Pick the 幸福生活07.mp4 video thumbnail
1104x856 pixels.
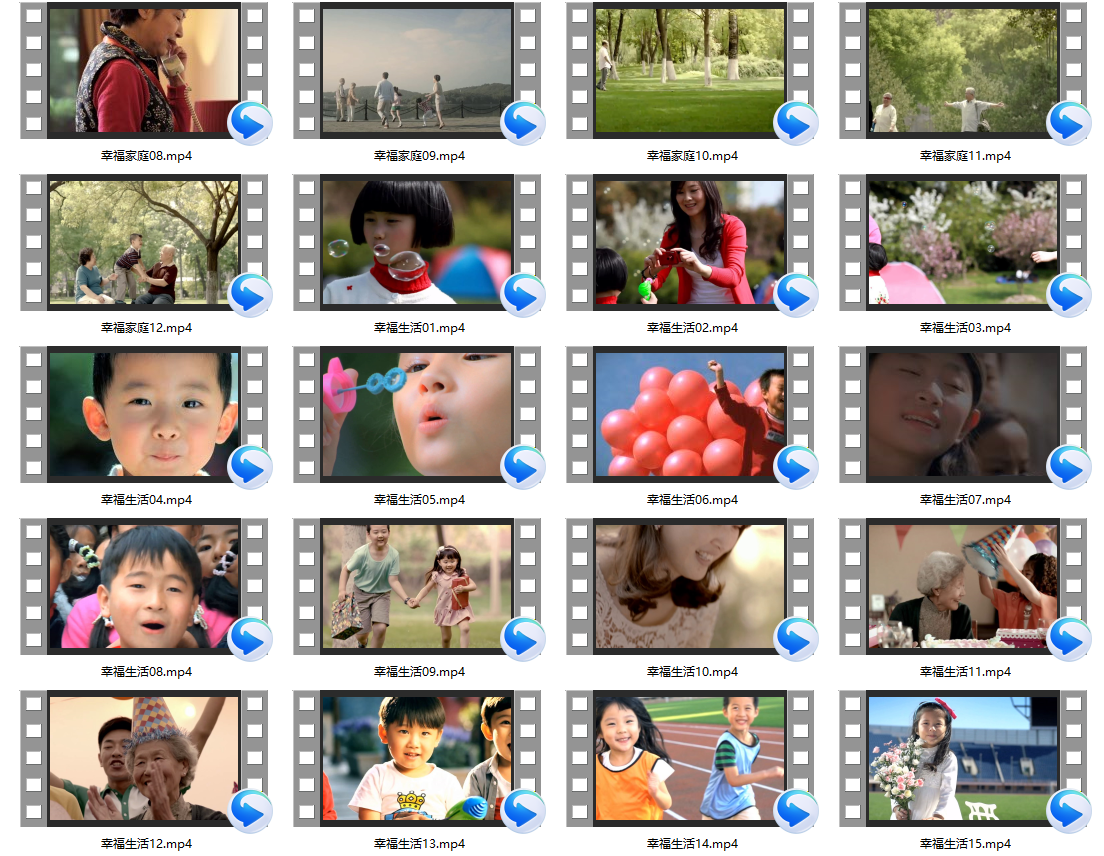(x=963, y=414)
